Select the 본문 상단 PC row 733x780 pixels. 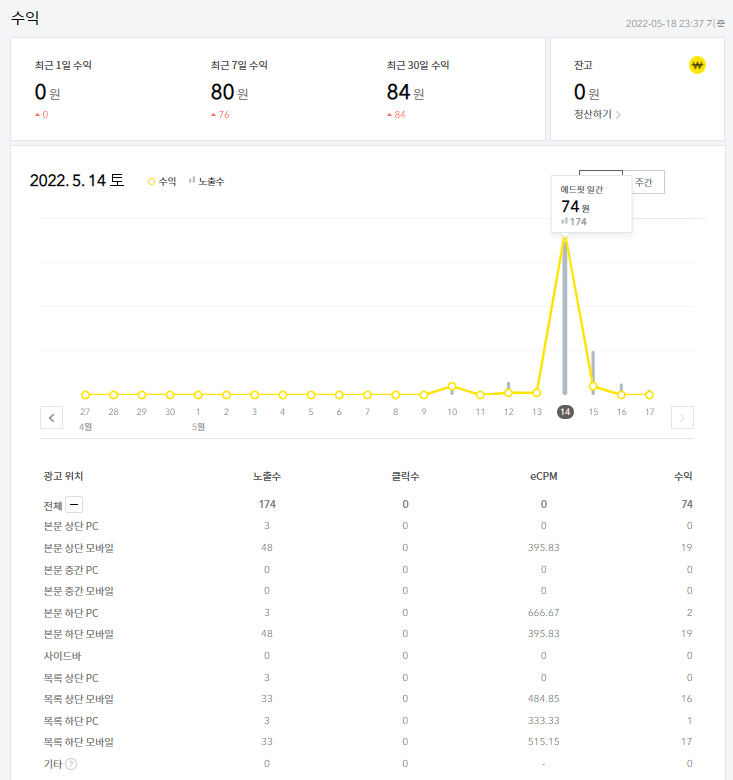point(367,526)
